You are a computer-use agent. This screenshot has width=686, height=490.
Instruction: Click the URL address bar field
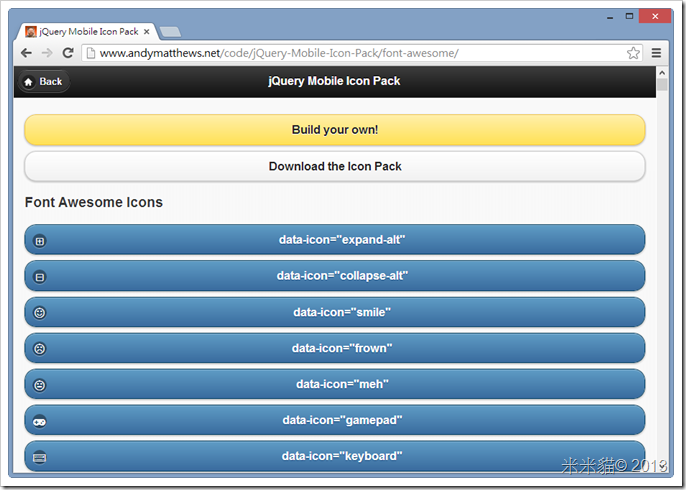[362, 53]
